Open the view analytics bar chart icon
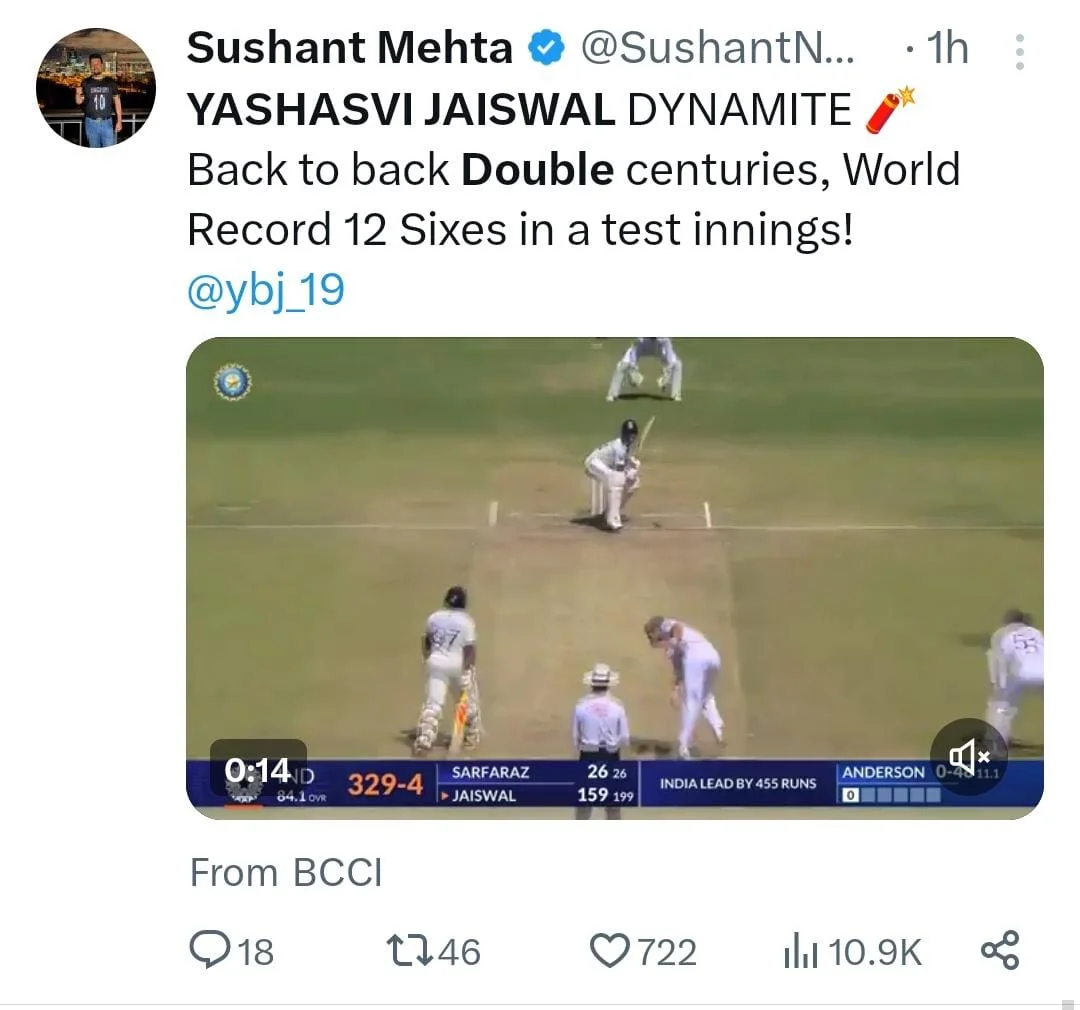The height and width of the screenshot is (1010, 1080). 801,952
